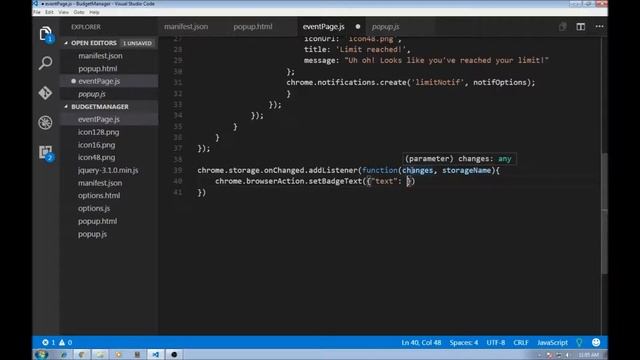Click the system clock in taskbar
Screen dimensions: 640x360
589,355
